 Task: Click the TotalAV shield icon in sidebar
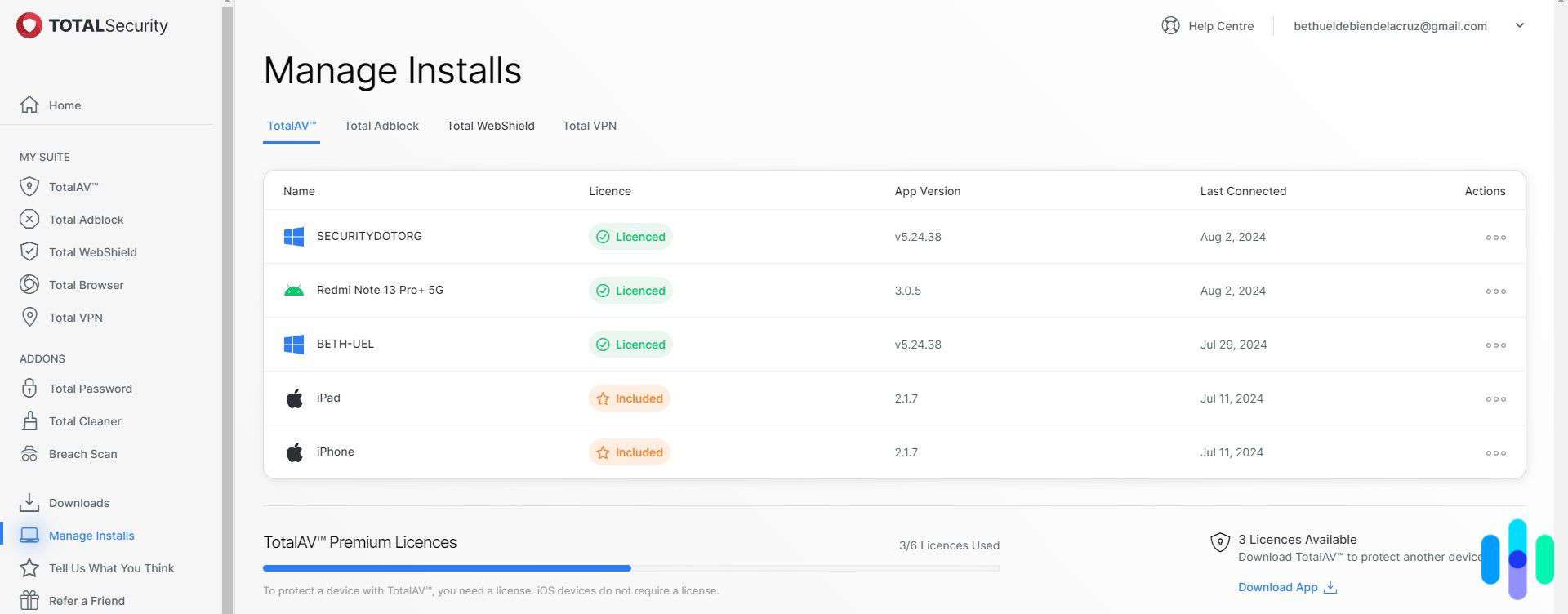pyautogui.click(x=29, y=186)
